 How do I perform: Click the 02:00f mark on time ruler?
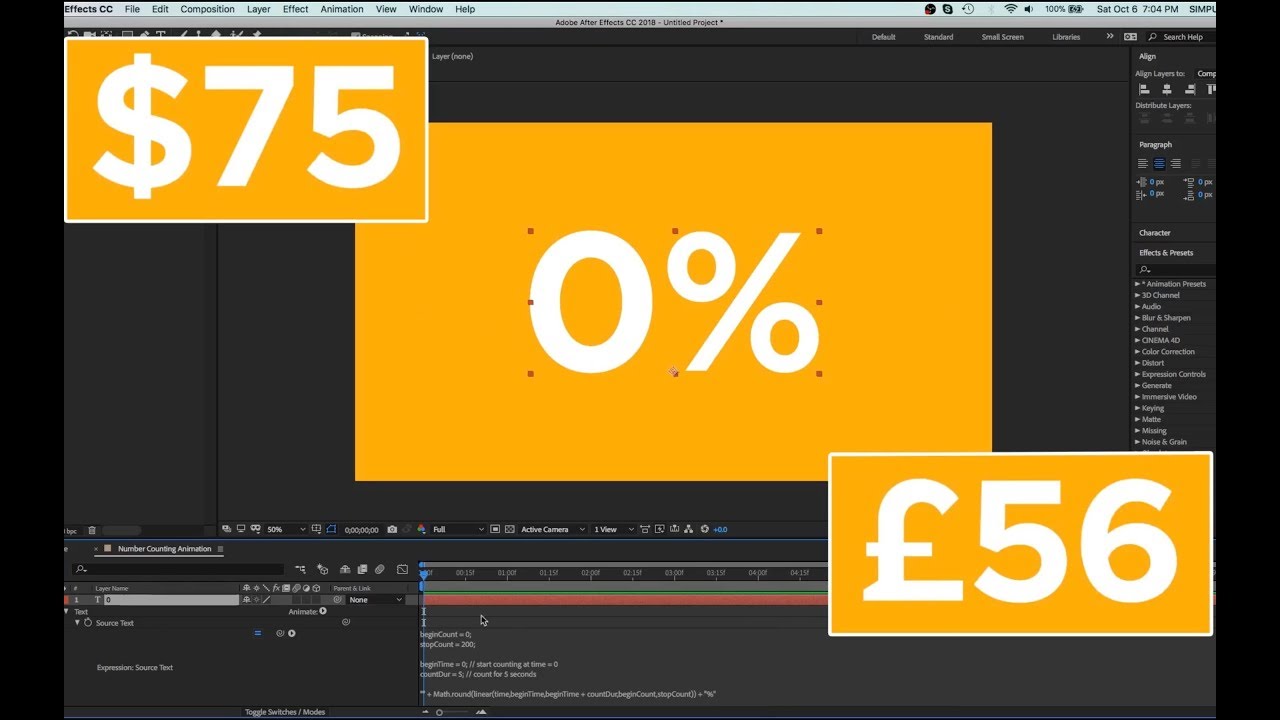click(x=590, y=573)
